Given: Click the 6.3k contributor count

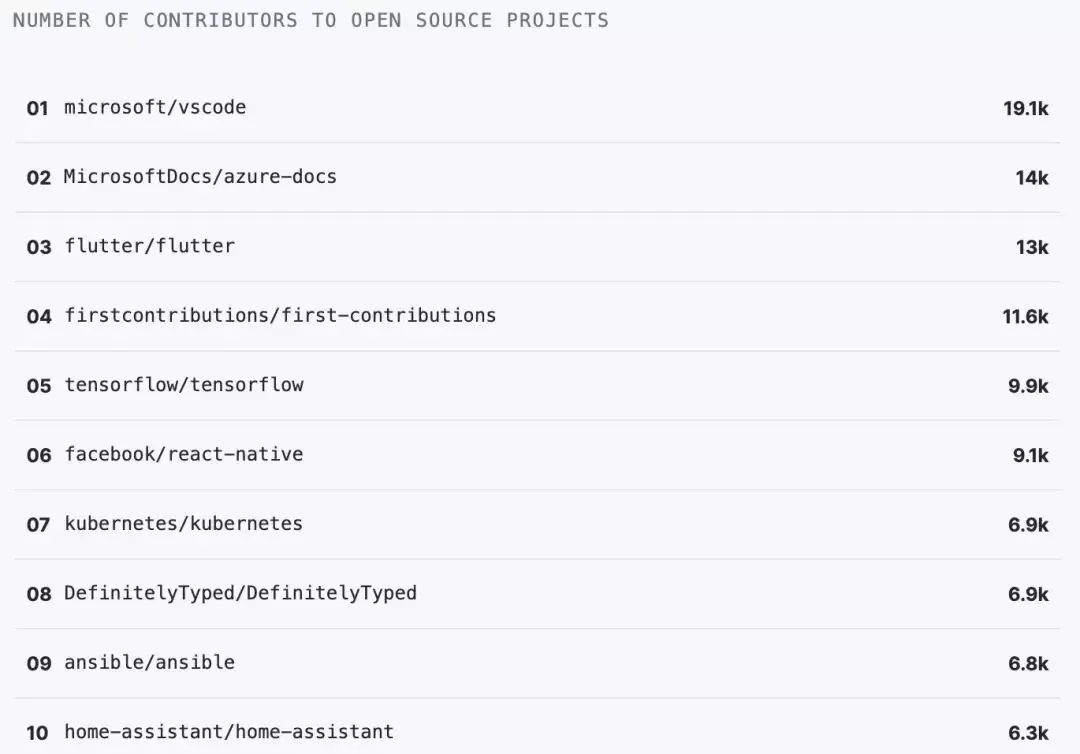Looking at the screenshot, I should pyautogui.click(x=1028, y=733).
